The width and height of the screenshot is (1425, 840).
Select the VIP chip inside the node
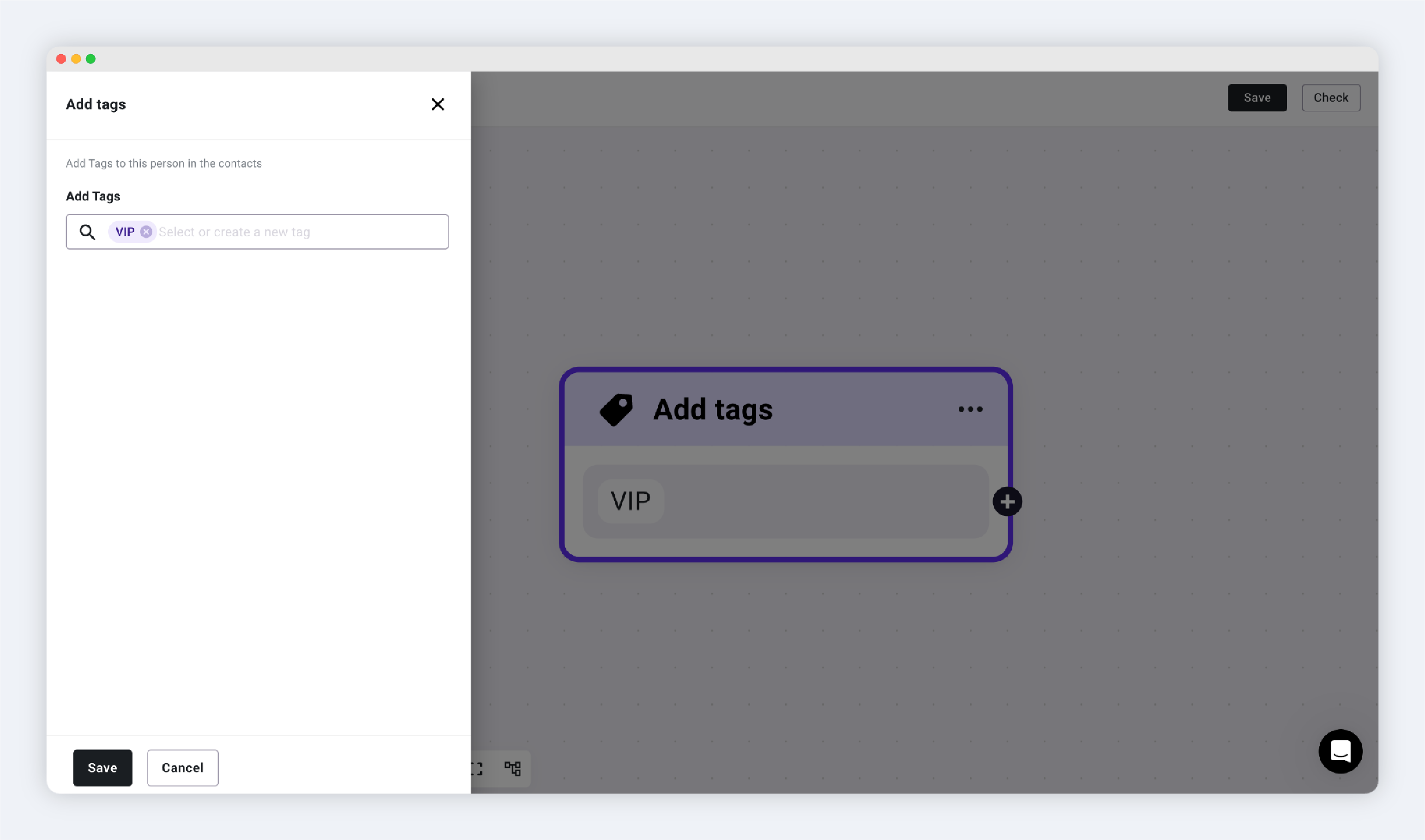[x=630, y=502]
